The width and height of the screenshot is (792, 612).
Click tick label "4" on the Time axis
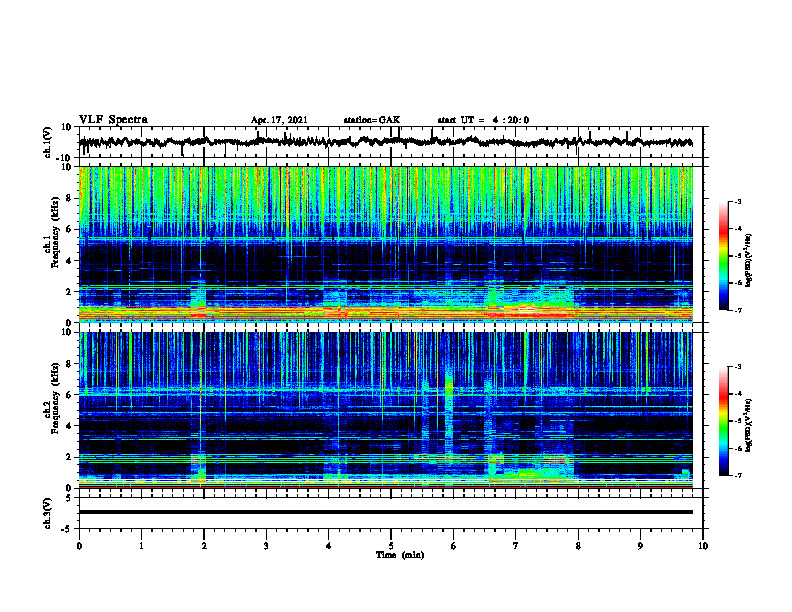click(x=329, y=546)
